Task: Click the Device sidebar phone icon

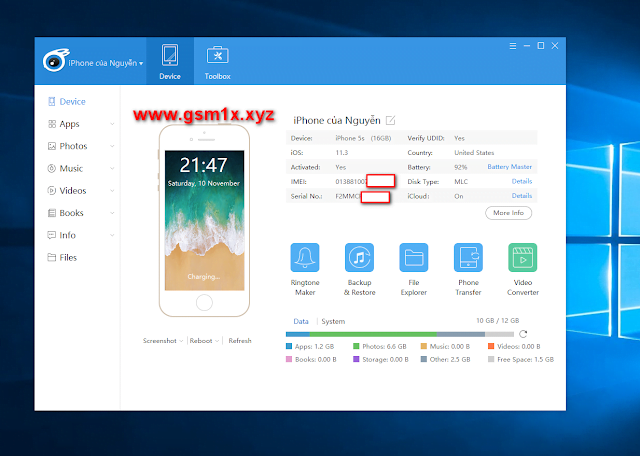Action: coord(52,101)
